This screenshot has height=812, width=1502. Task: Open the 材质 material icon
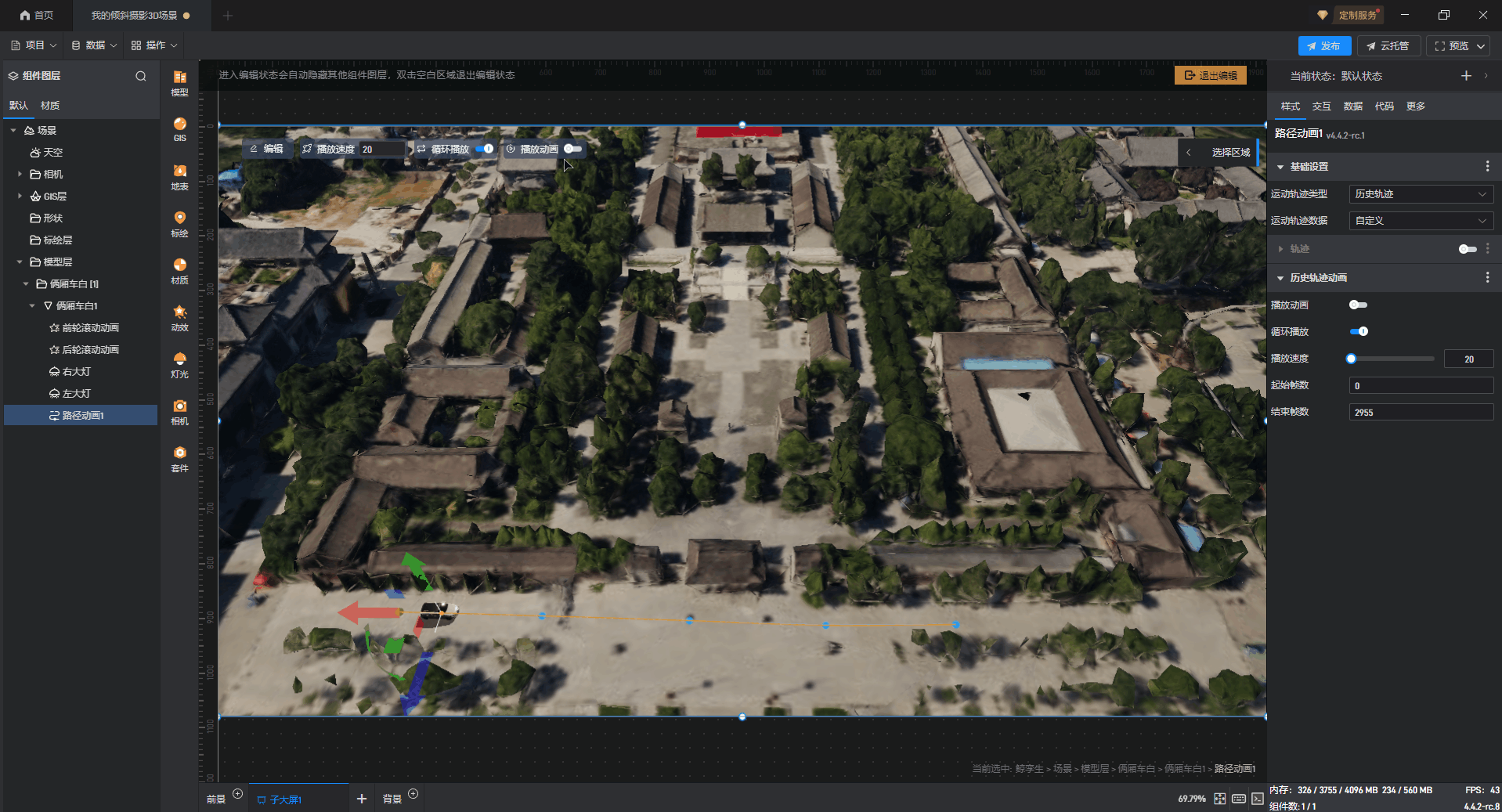pos(179,271)
